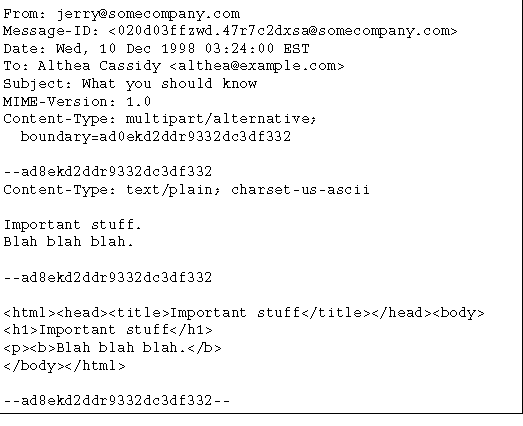Click the h1 Important stuff line
Image resolution: width=523 pixels, height=426 pixels.
click(108, 330)
